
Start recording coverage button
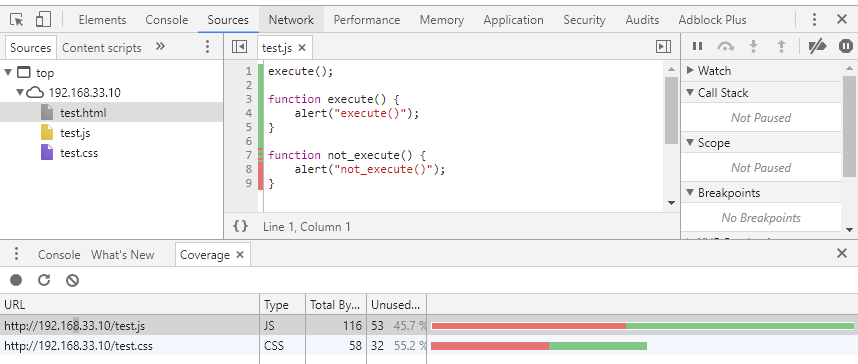16,280
